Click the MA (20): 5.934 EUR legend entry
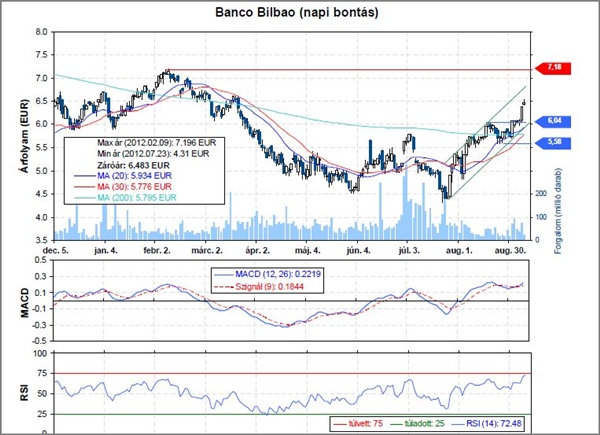Screen dimensions: 600x435 (122, 176)
